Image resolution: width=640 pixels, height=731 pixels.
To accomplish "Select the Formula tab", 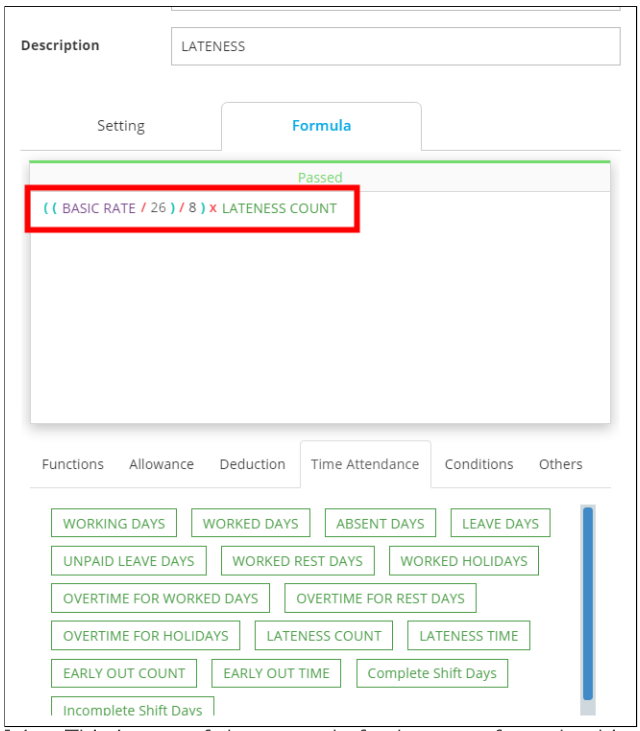I will [x=321, y=126].
